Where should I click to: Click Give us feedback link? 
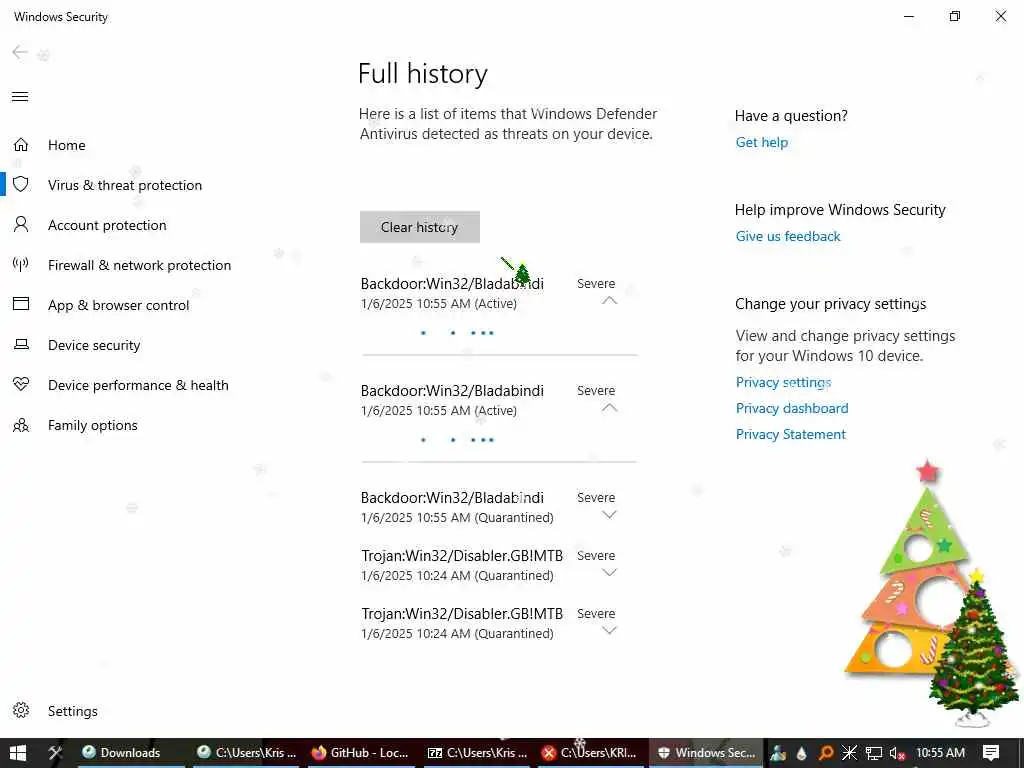[788, 236]
